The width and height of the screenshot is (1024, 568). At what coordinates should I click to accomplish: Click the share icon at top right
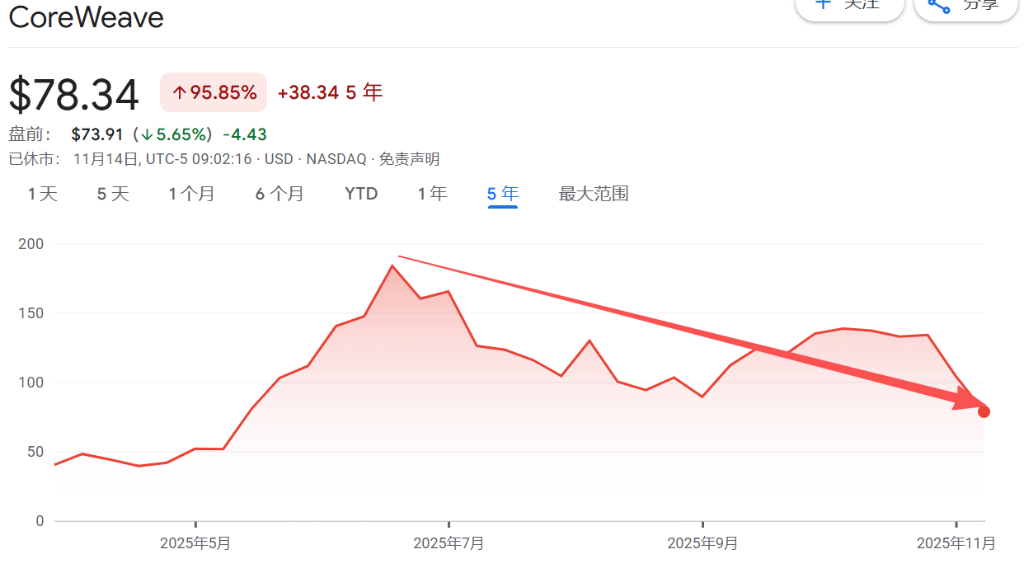pos(938,5)
